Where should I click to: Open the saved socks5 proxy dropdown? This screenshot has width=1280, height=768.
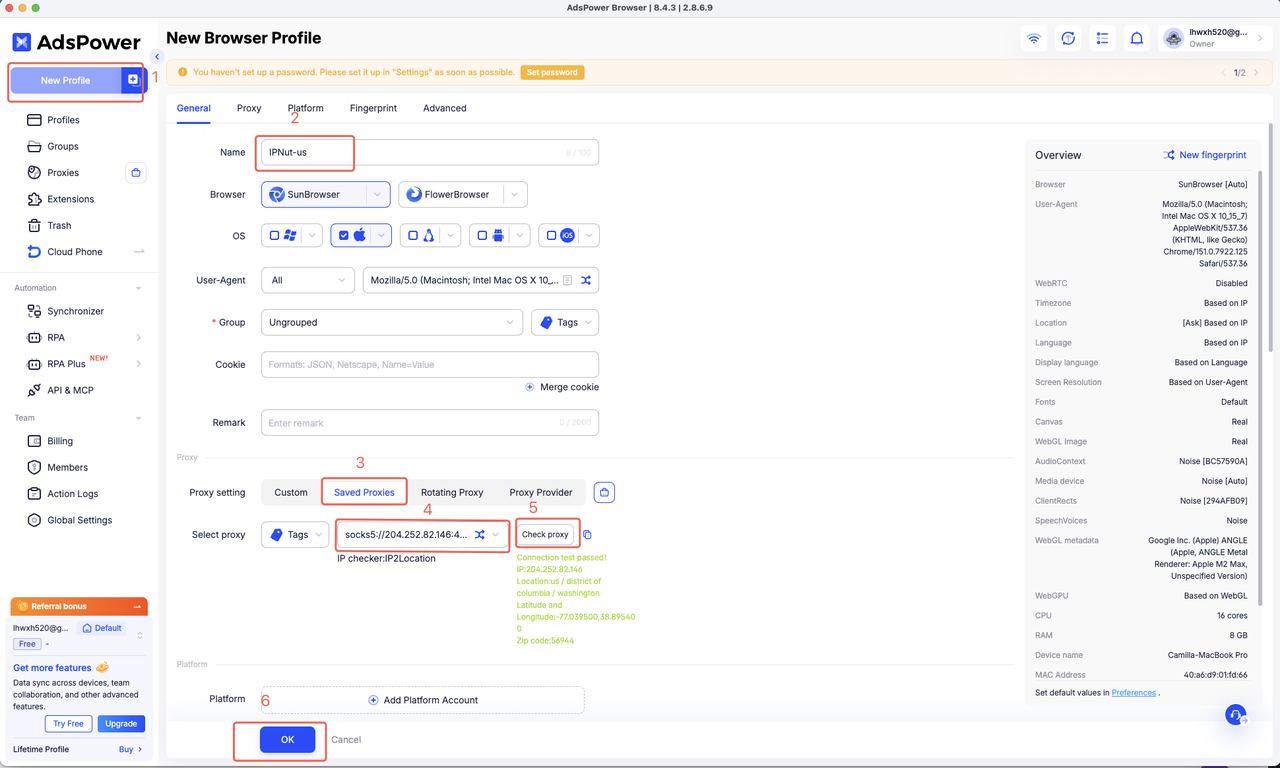click(x=422, y=535)
